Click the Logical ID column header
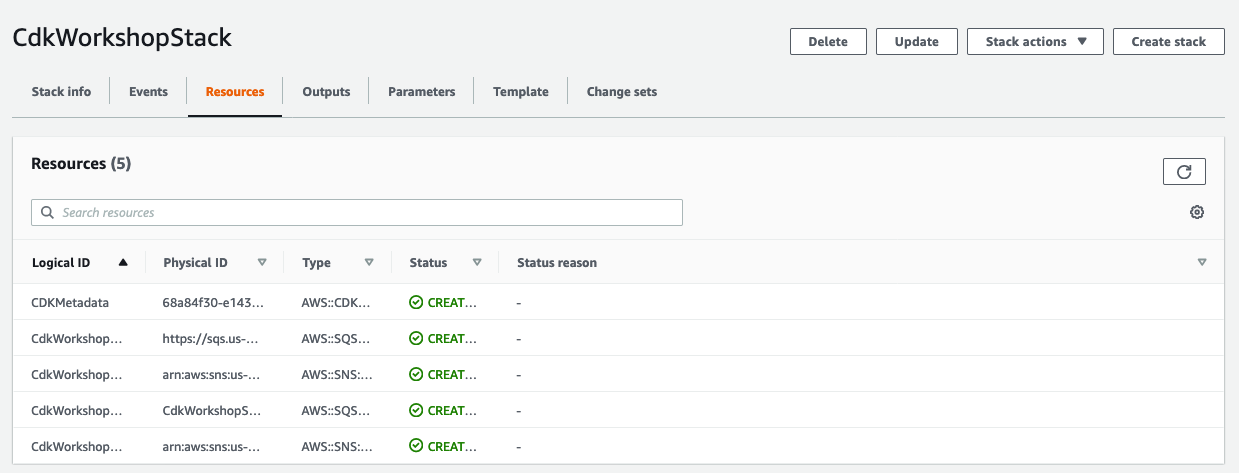The height and width of the screenshot is (473, 1239). coord(61,263)
